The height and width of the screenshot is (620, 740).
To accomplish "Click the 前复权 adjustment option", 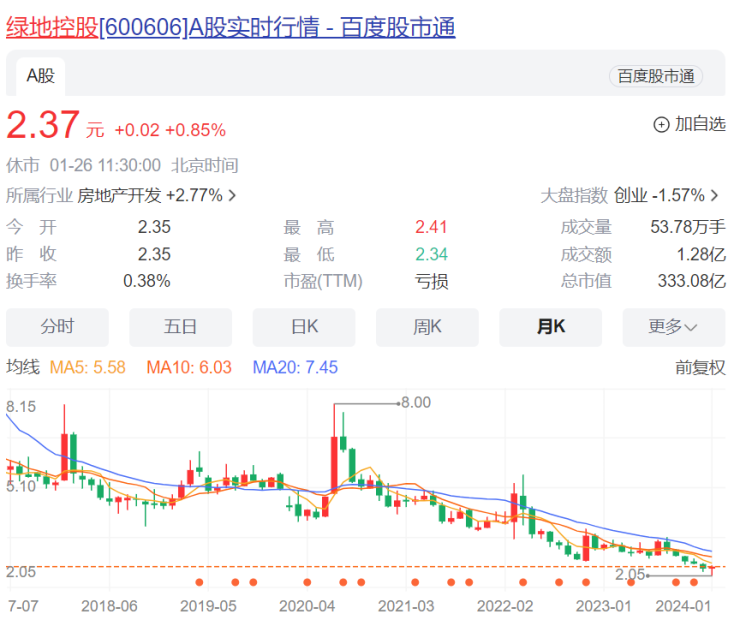I will (x=700, y=368).
